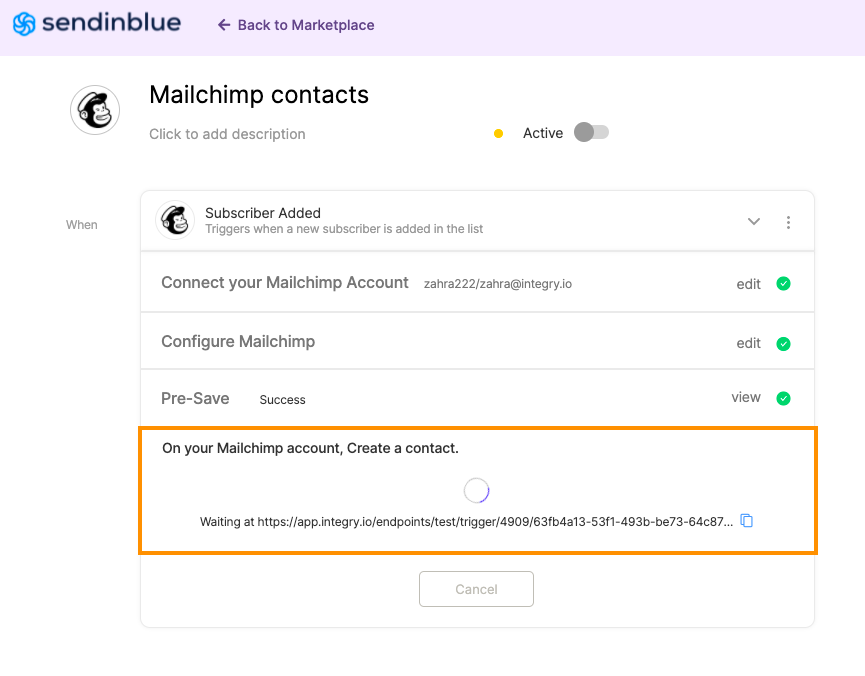This screenshot has width=865, height=676.
Task: Edit the connected Mailchimp account
Action: coord(748,284)
